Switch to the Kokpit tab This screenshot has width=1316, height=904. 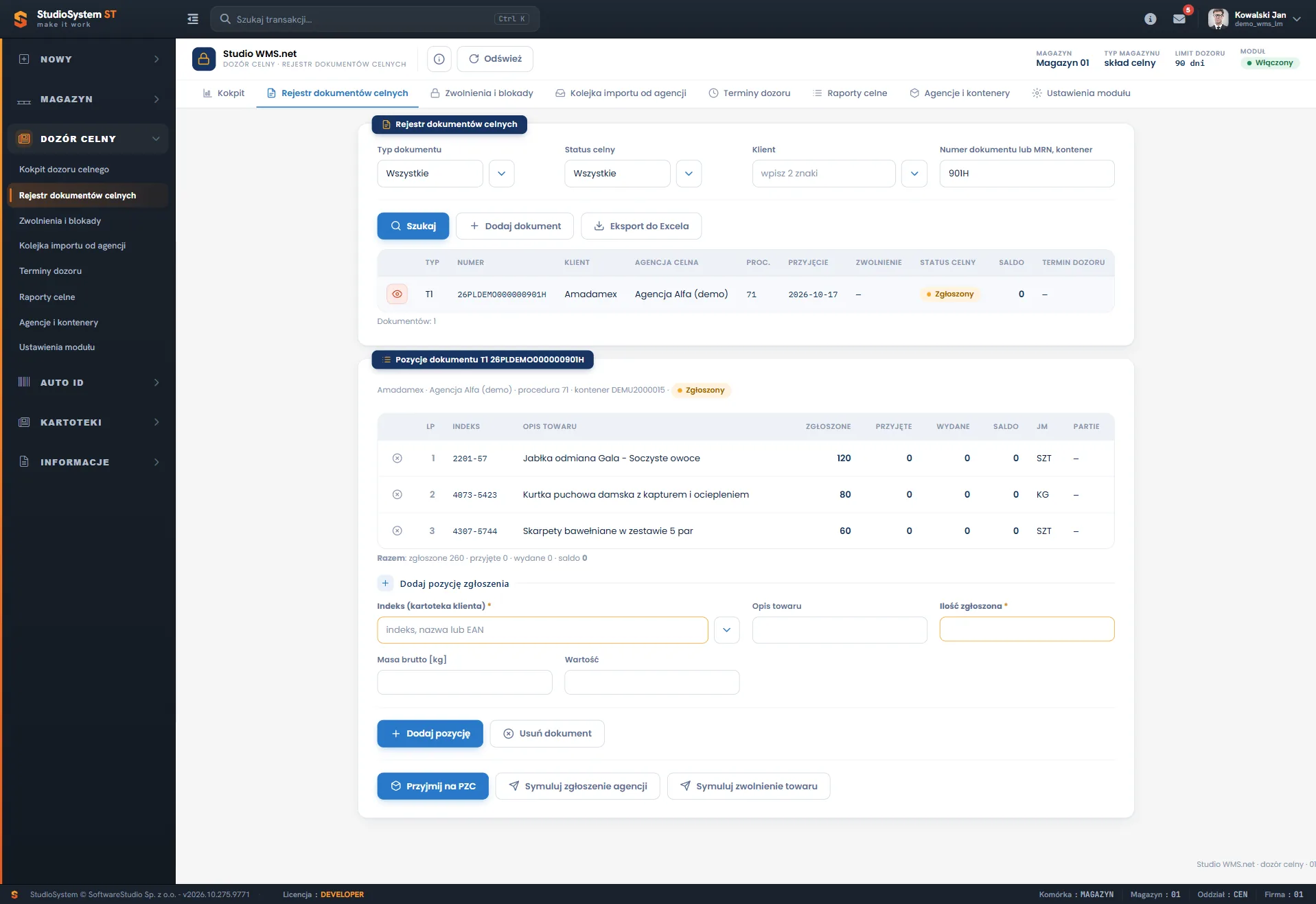[224, 93]
